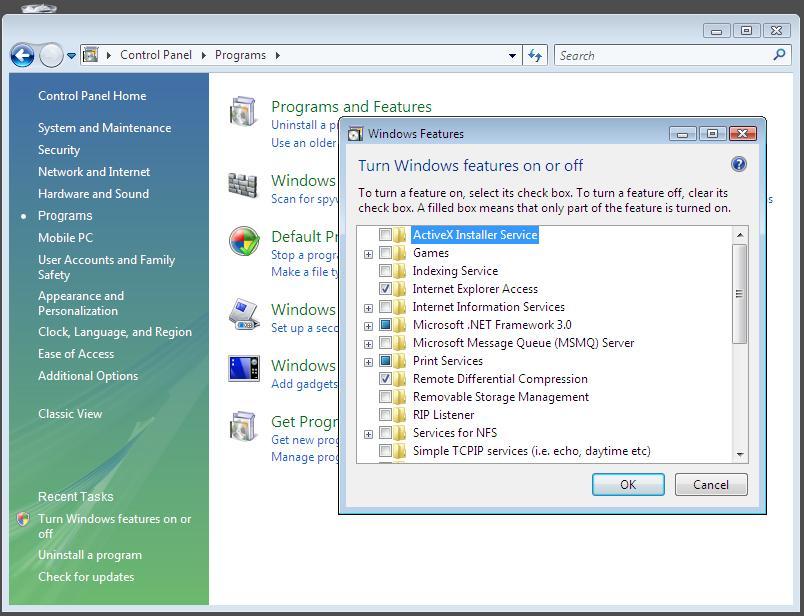Click the help question mark icon
This screenshot has height=616, width=804.
pos(738,165)
